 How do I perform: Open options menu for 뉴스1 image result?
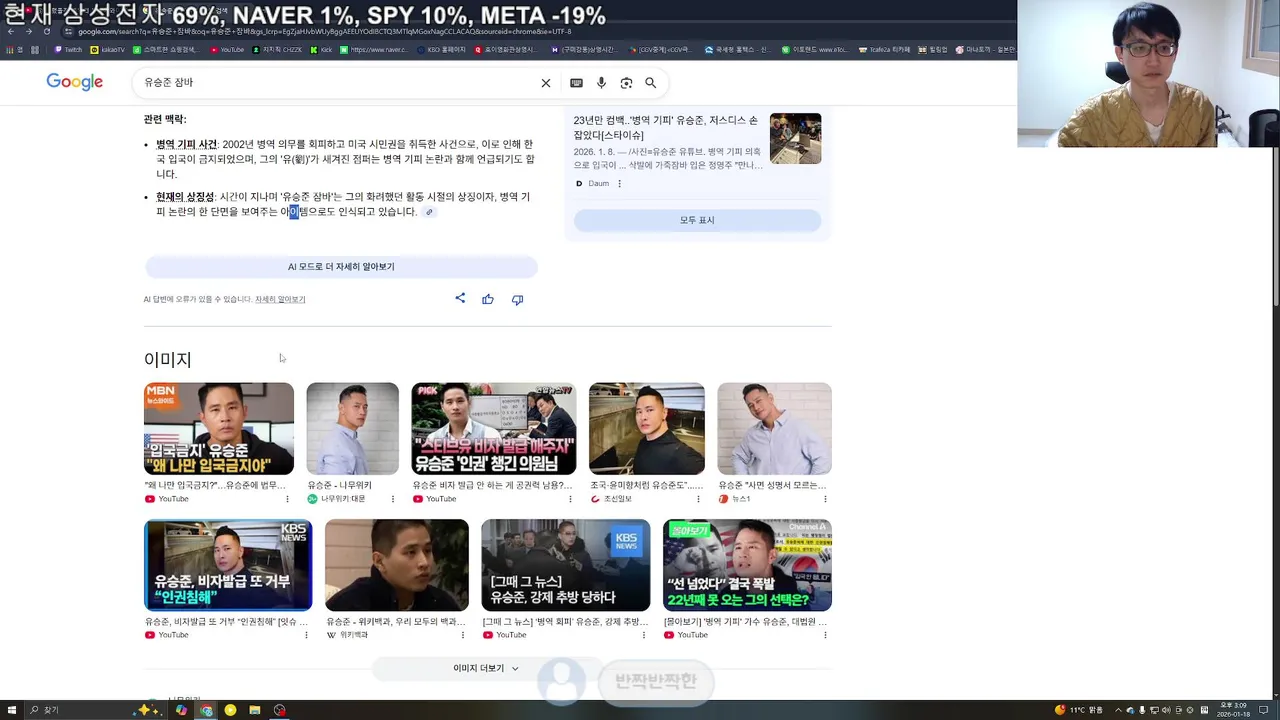coord(825,499)
